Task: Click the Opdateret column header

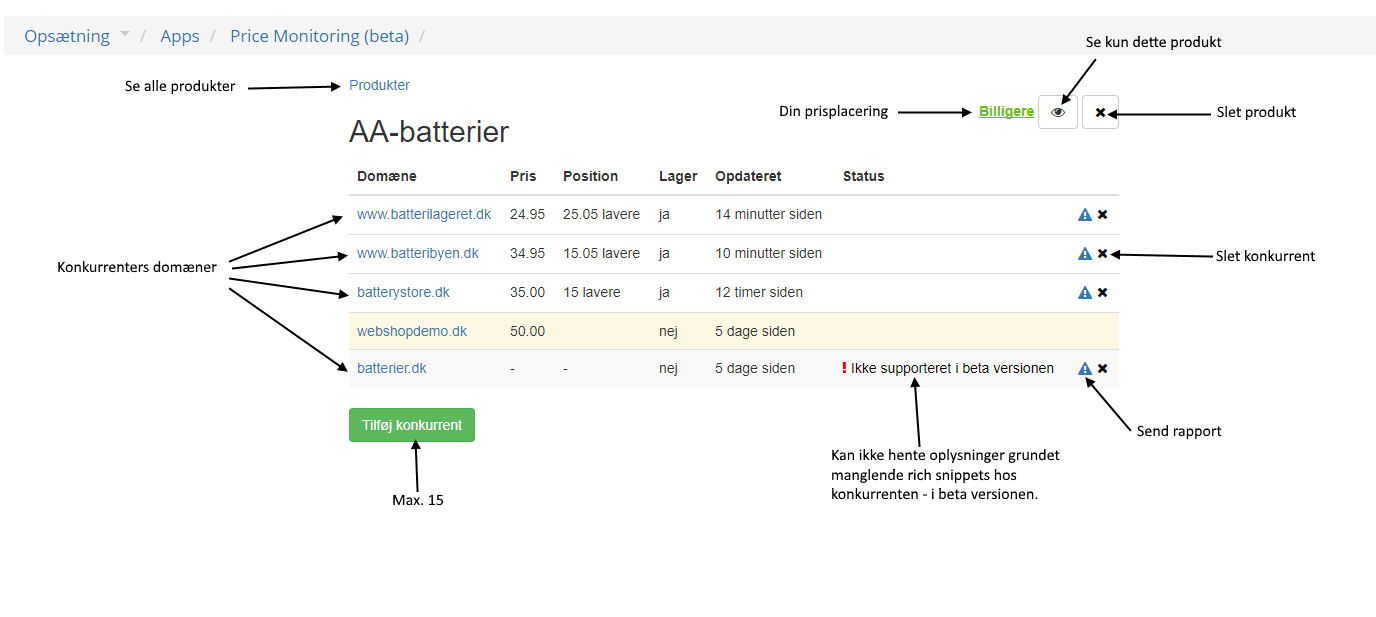Action: click(748, 176)
